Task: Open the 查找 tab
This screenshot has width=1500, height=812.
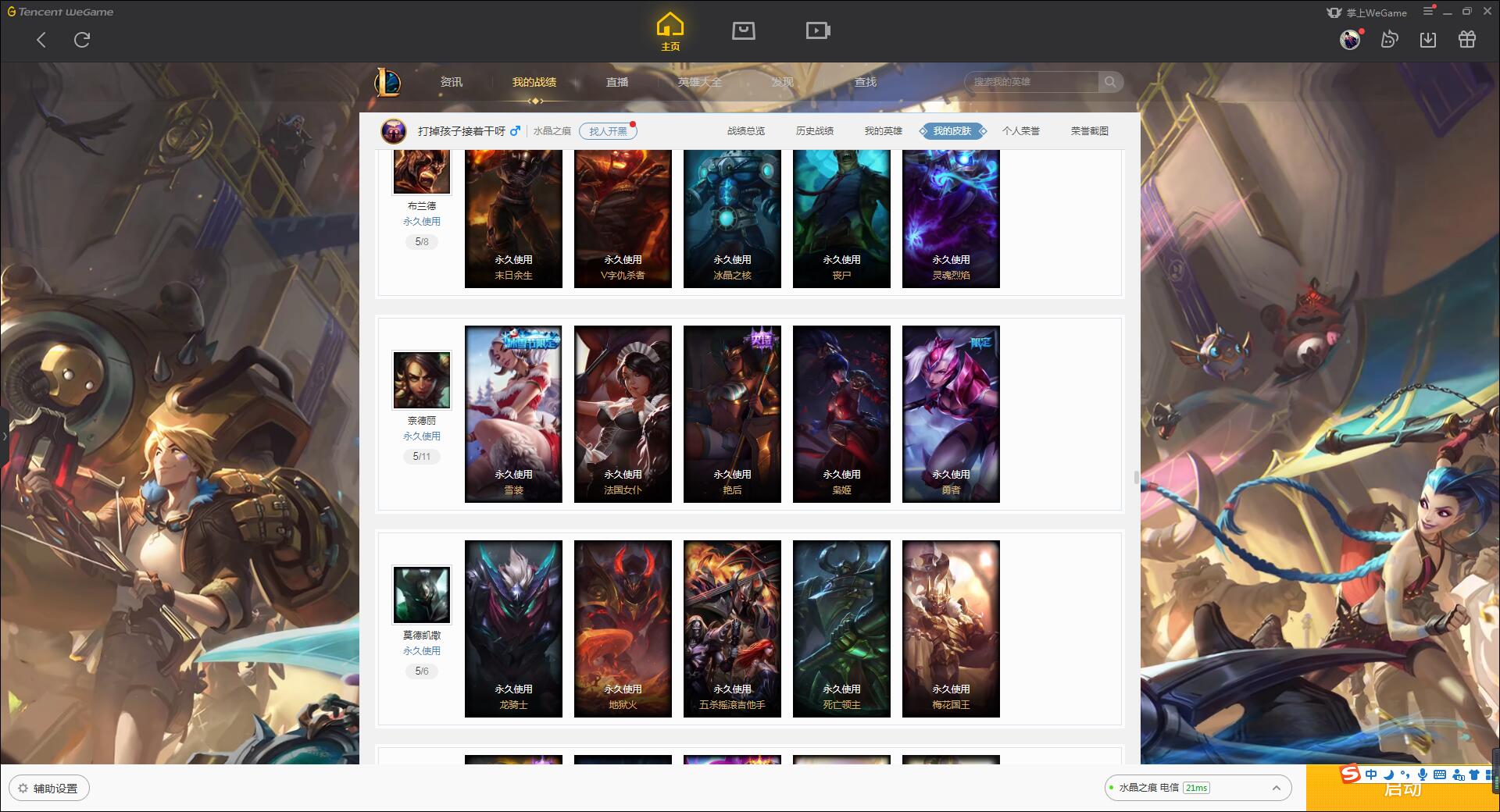Action: click(x=866, y=82)
